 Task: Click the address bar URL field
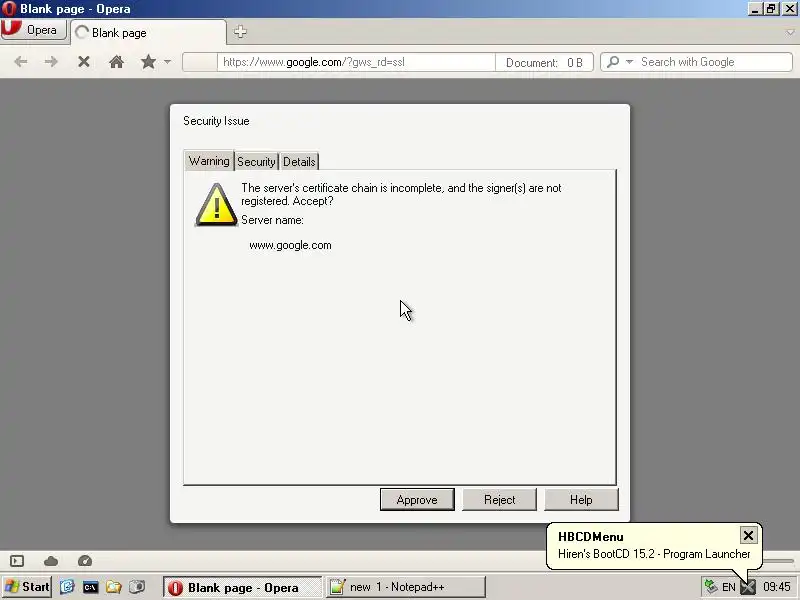click(356, 62)
